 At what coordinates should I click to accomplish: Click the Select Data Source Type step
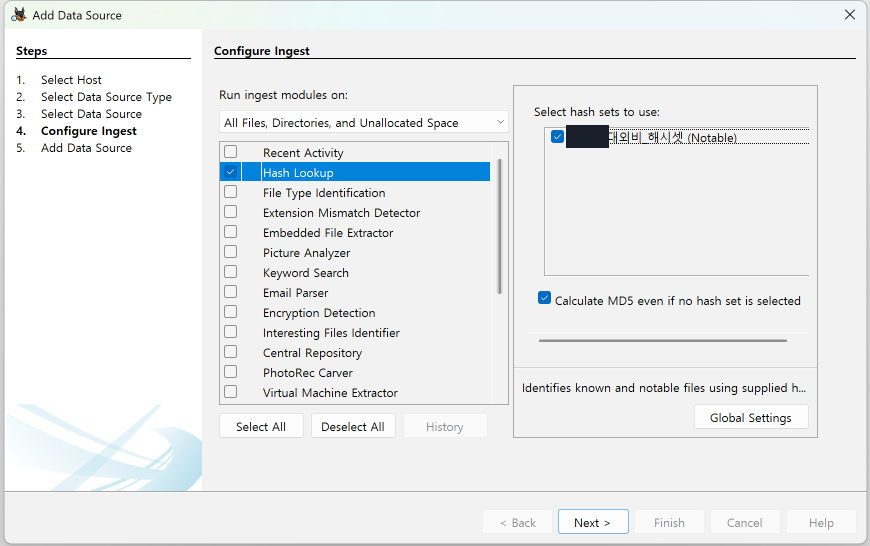106,97
